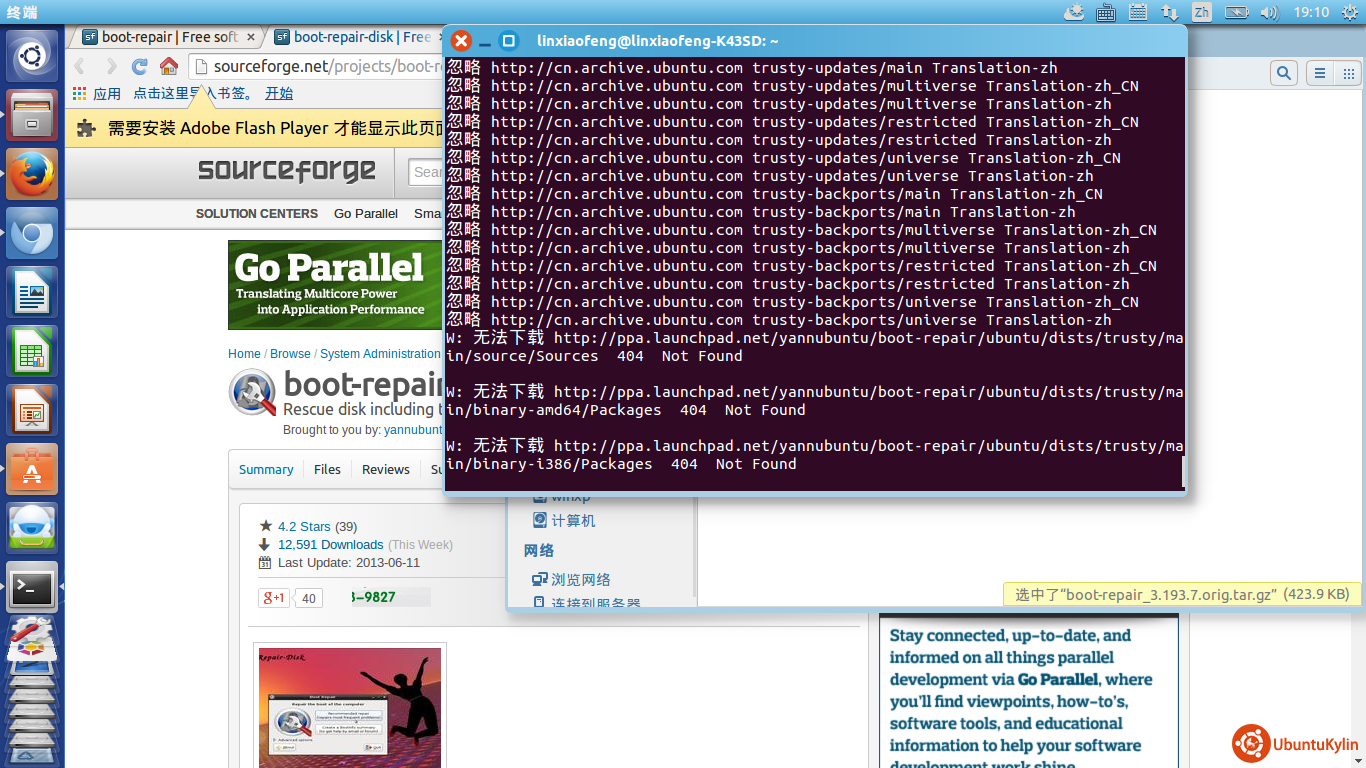The image size is (1366, 768).
Task: Open LibreOffice Impress in the launcher
Action: (x=32, y=411)
